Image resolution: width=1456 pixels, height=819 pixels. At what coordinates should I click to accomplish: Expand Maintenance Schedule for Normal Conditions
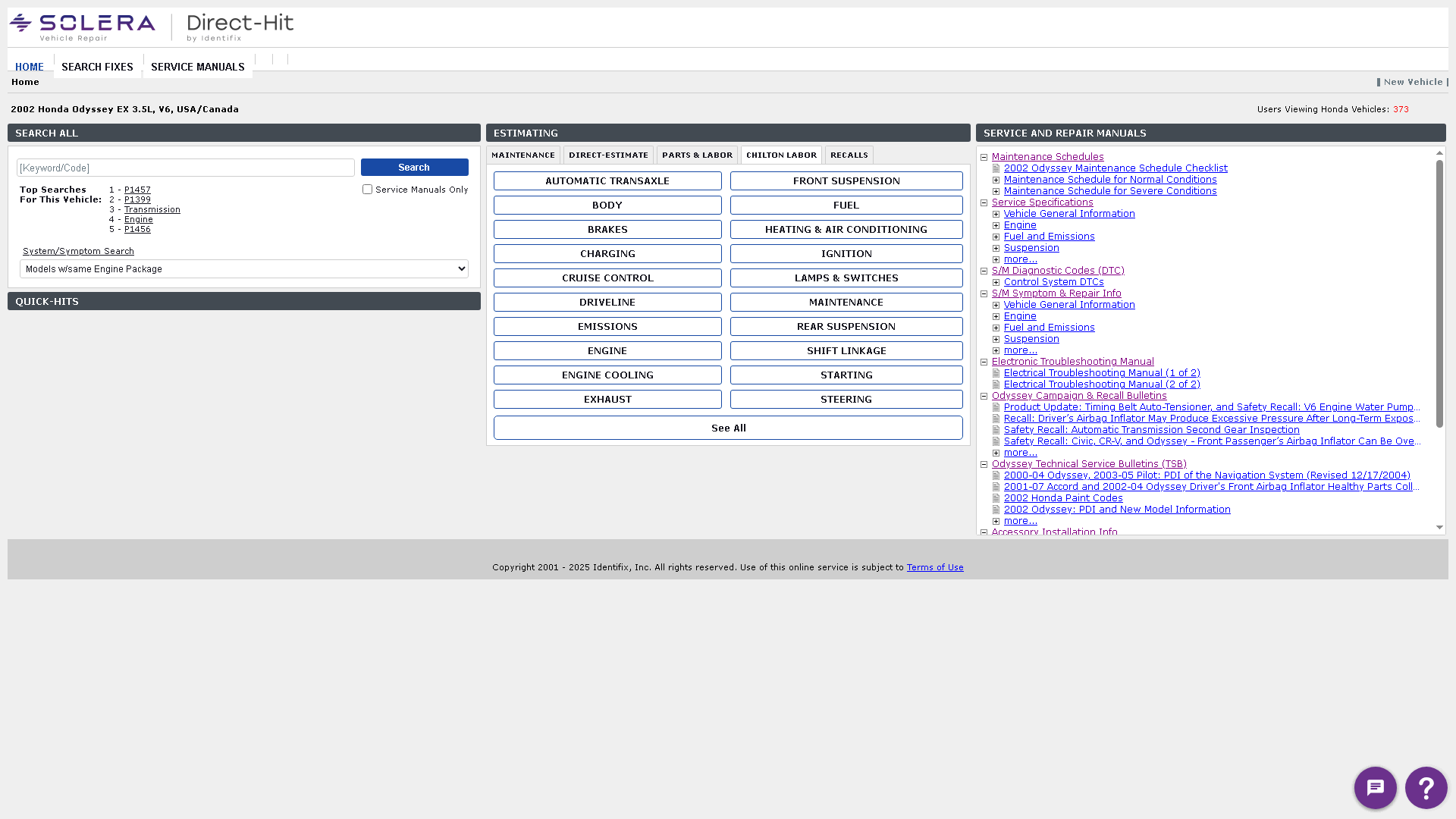[996, 180]
